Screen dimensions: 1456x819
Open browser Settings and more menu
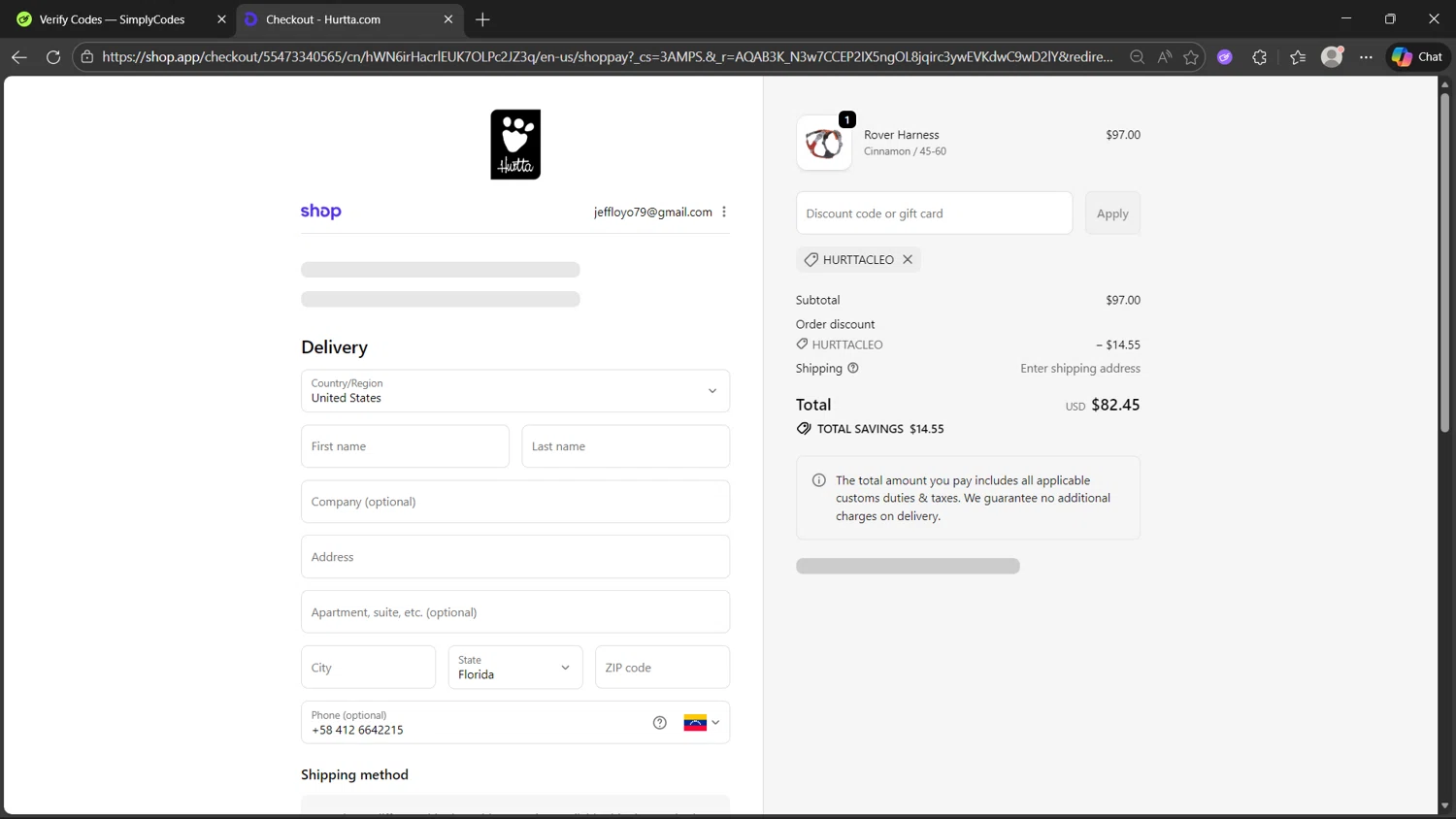1366,57
